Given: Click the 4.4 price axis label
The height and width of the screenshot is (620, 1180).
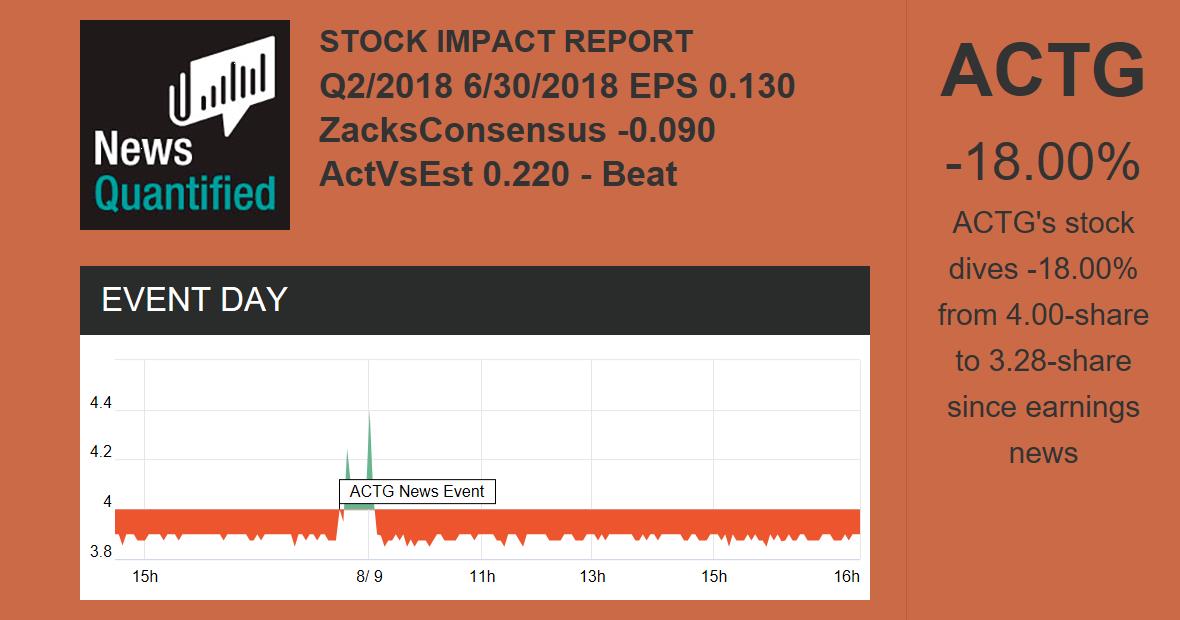Looking at the screenshot, I should coord(100,404).
